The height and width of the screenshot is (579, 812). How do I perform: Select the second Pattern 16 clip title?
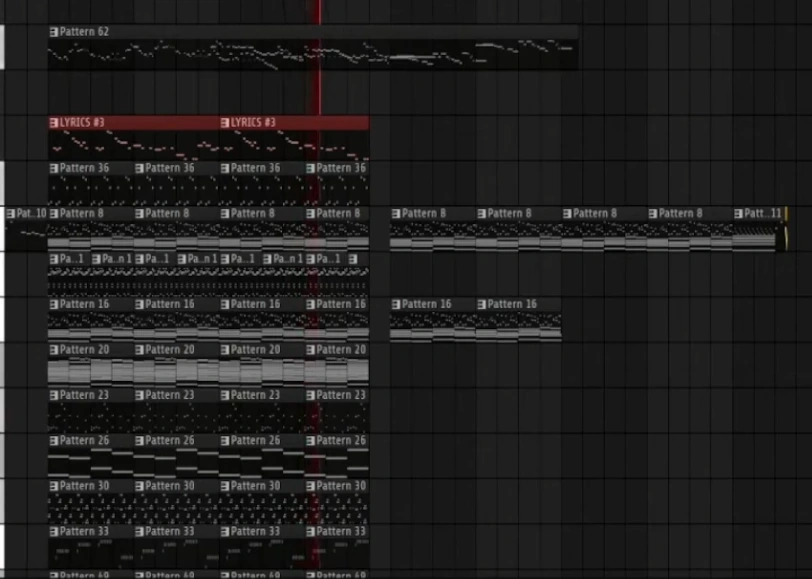tap(170, 305)
